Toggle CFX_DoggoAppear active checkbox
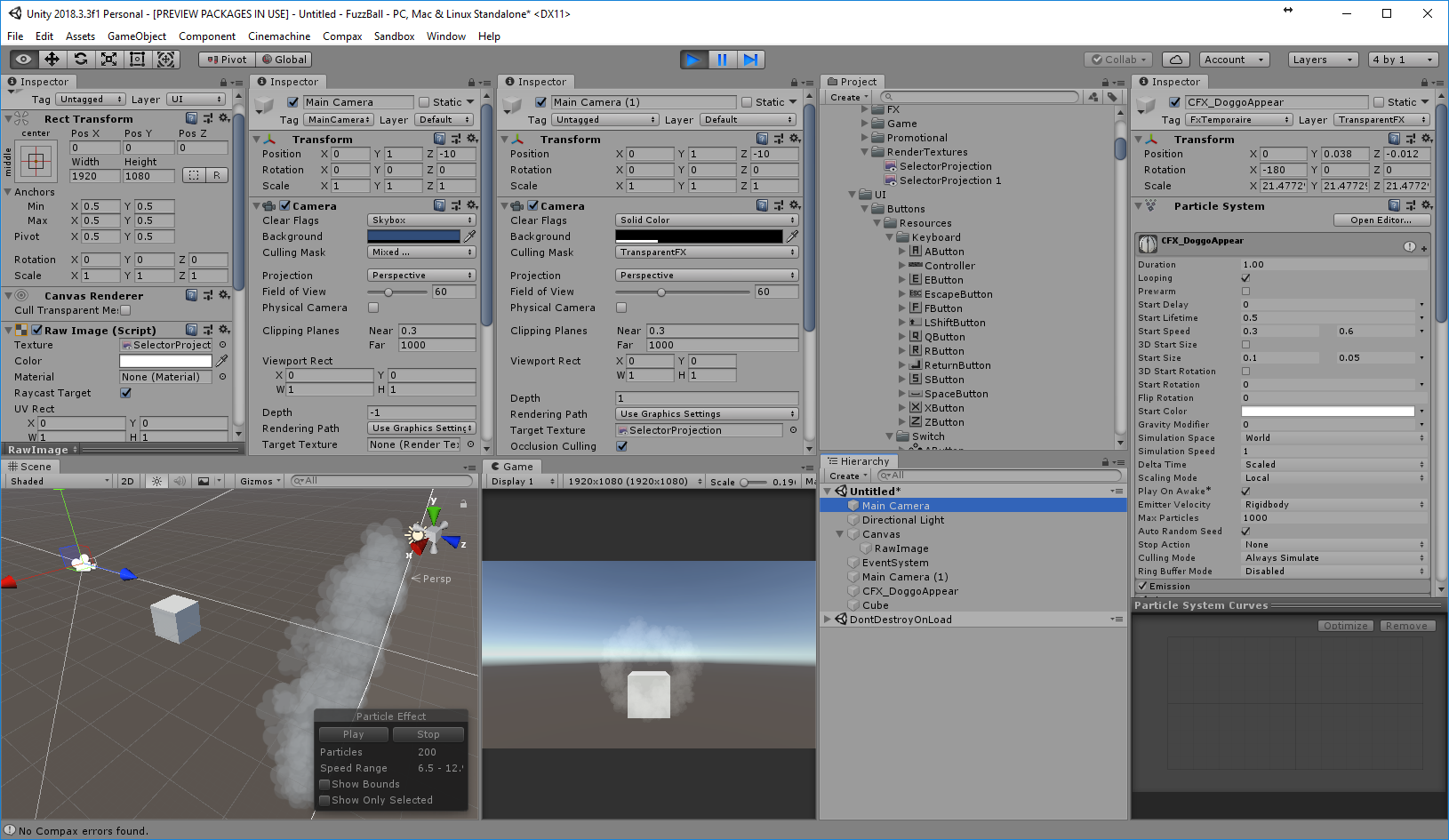Image resolution: width=1449 pixels, height=840 pixels. (x=1174, y=102)
